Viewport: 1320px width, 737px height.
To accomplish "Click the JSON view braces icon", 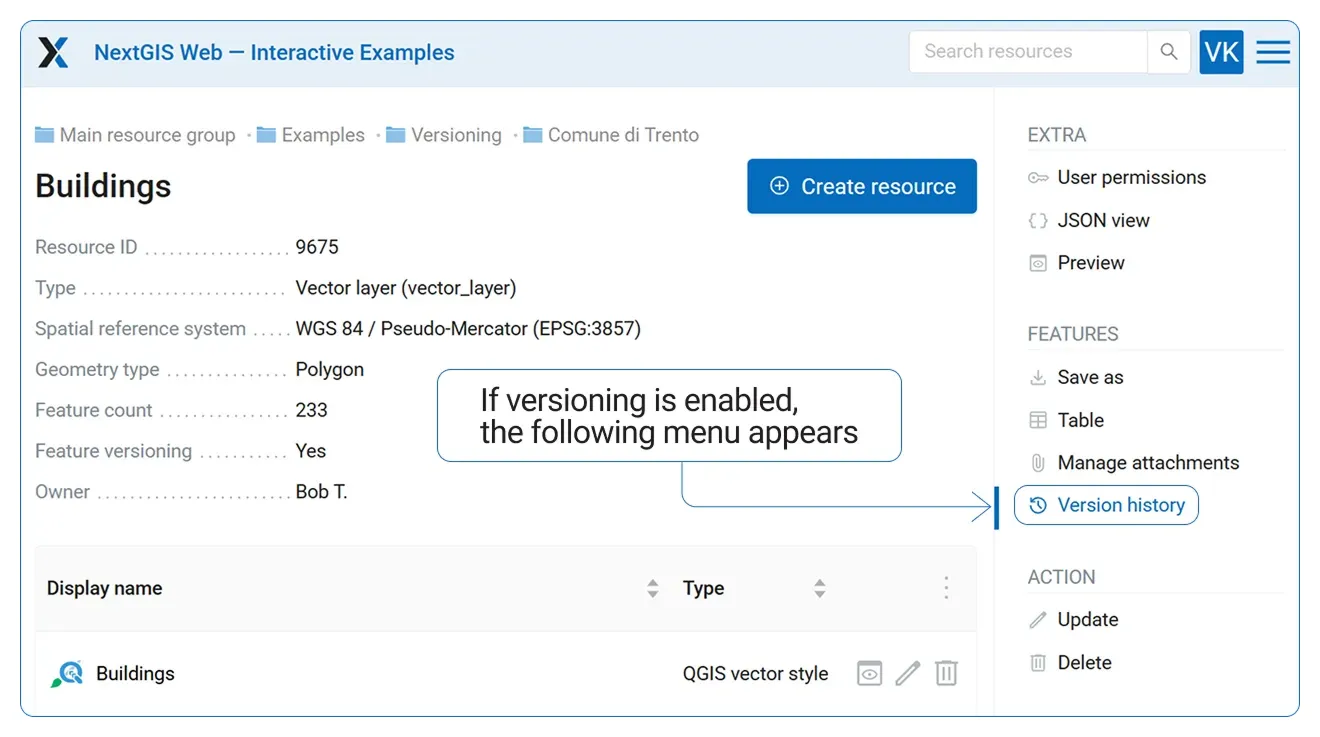I will tap(1038, 221).
